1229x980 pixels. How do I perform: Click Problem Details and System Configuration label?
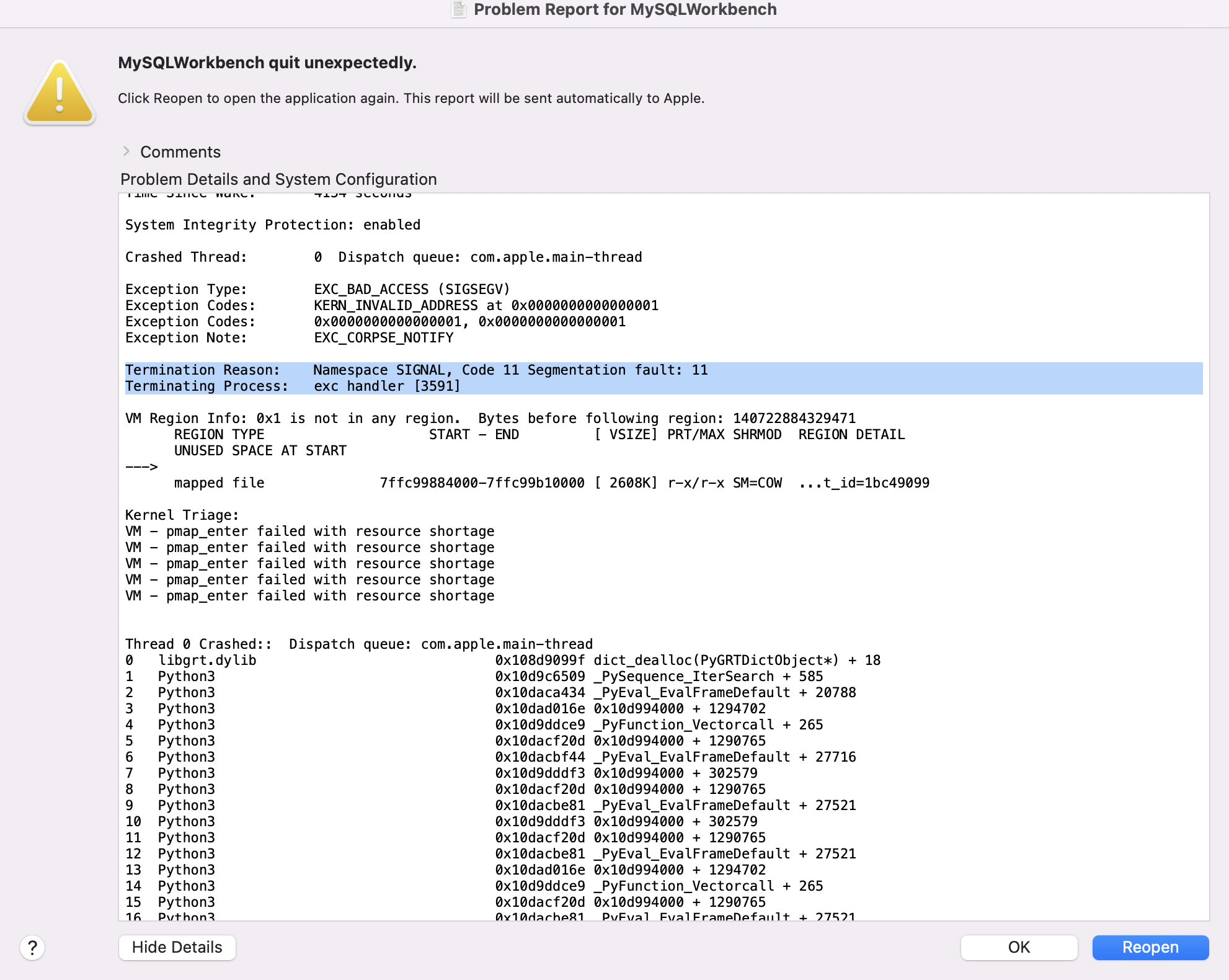tap(278, 179)
